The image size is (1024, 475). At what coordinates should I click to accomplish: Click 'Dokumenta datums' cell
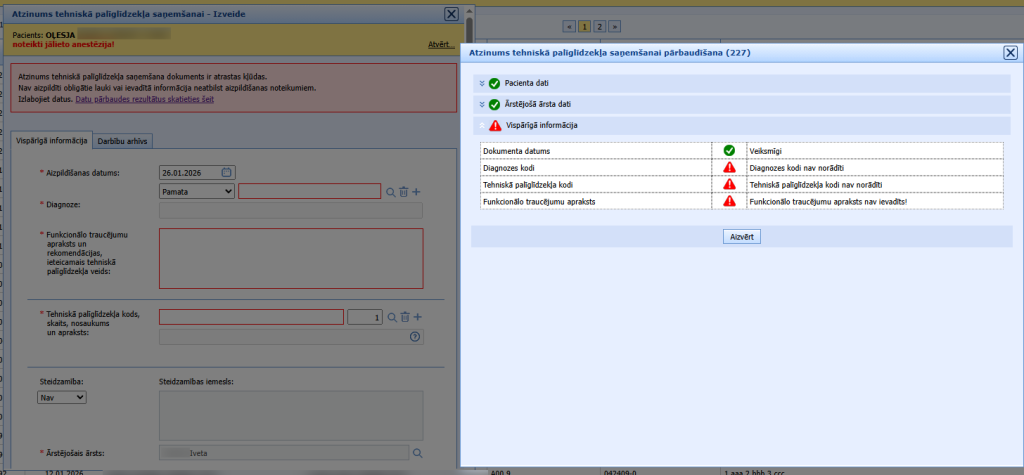(596, 151)
